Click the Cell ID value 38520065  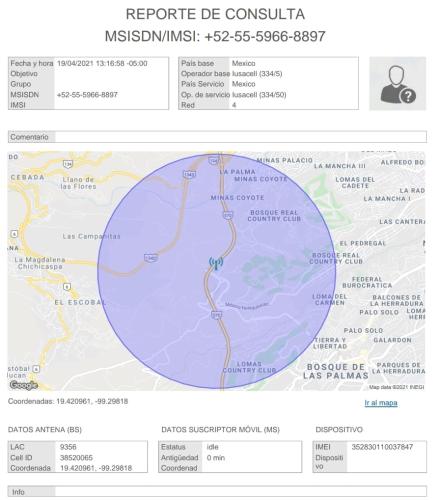76,458
